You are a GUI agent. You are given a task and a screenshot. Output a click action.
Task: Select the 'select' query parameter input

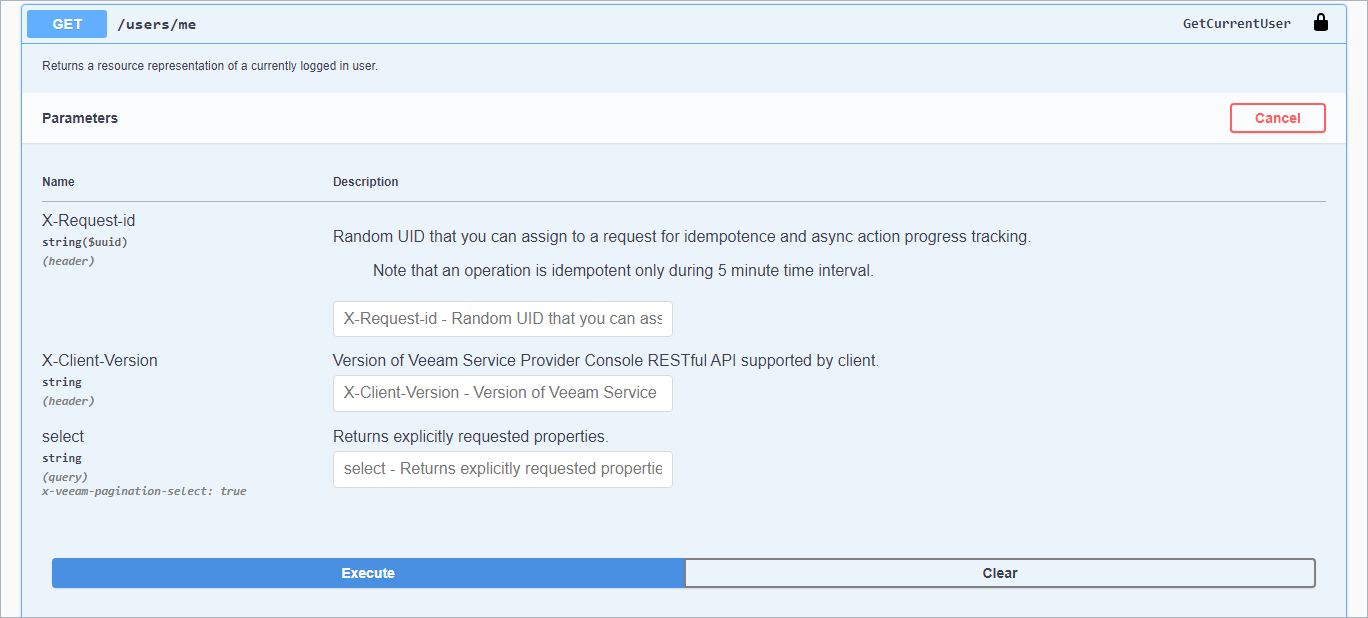502,469
